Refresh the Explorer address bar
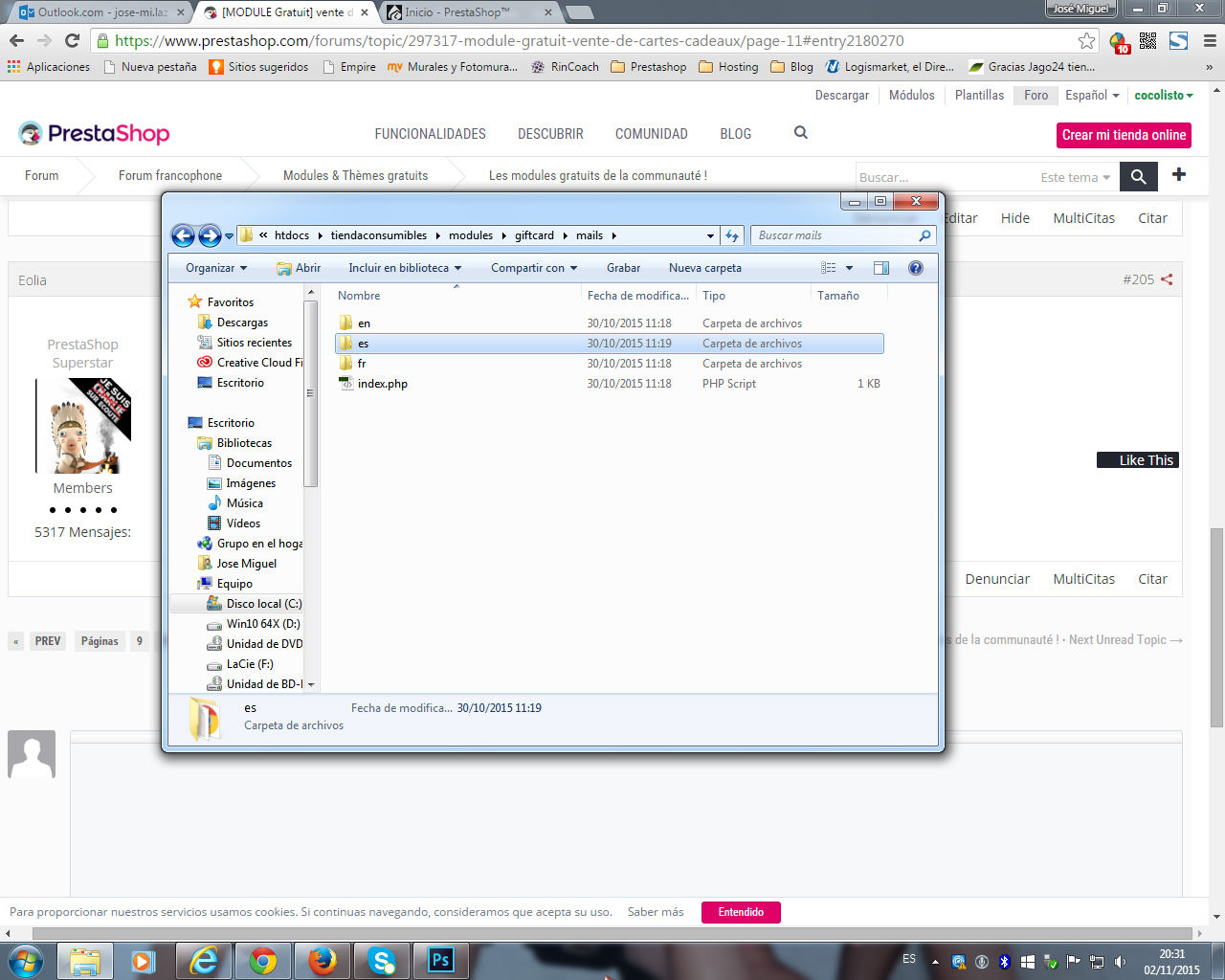This screenshot has height=980, width=1225. [x=732, y=235]
